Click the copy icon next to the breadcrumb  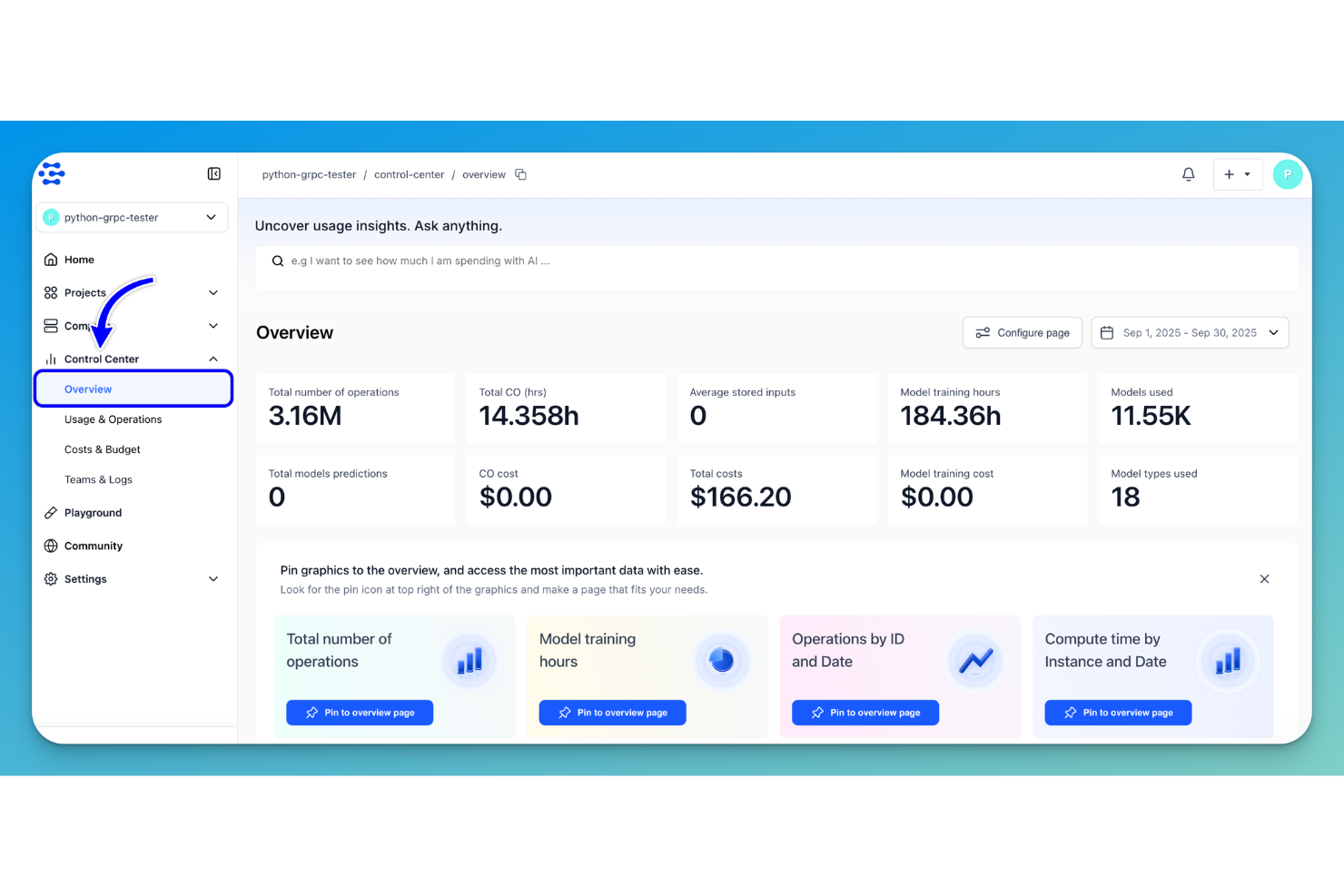click(521, 173)
